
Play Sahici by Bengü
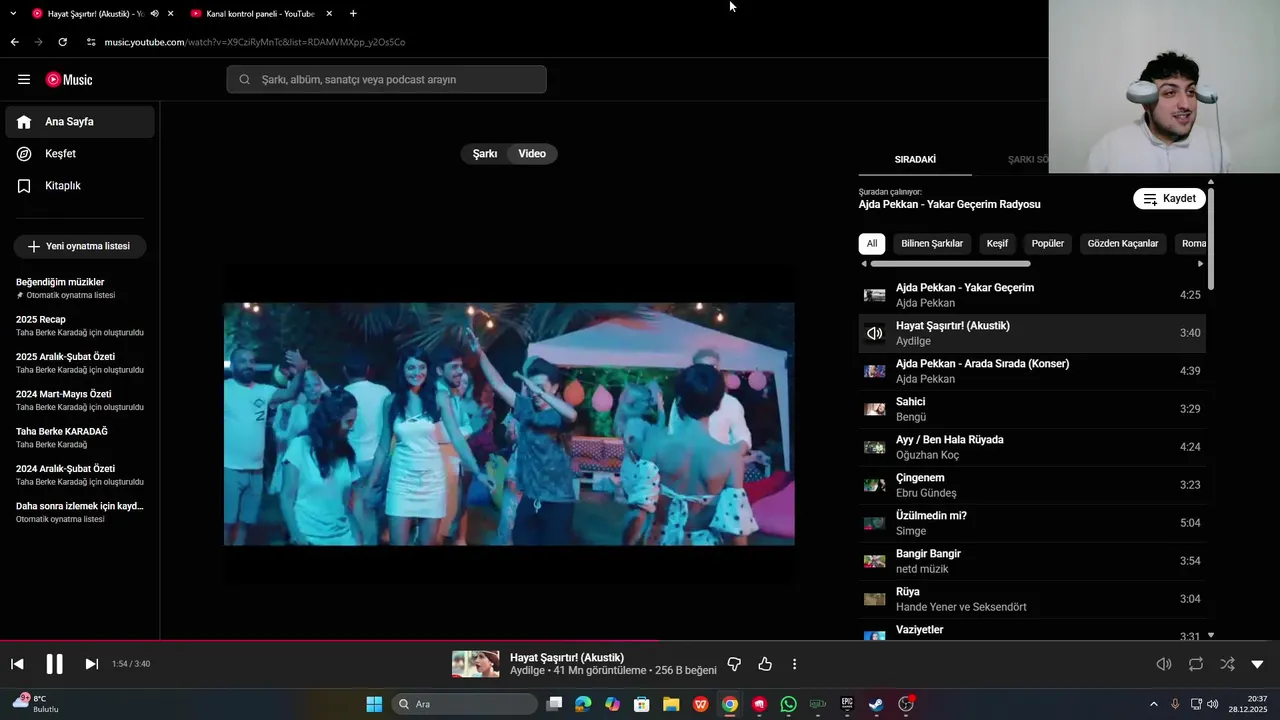pos(1032,409)
